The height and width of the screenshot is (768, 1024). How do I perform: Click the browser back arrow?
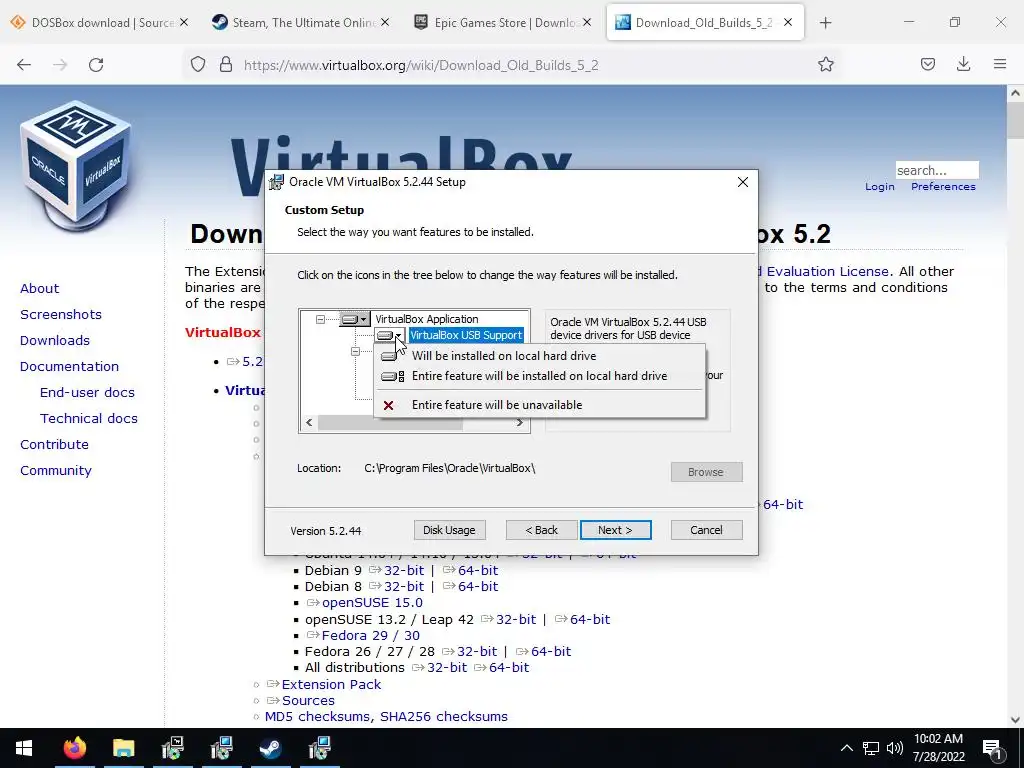[24, 65]
